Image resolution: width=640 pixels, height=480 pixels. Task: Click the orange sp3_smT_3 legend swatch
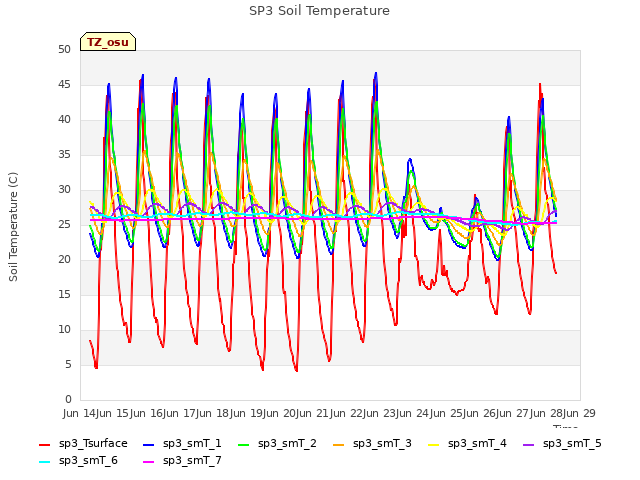tap(339, 444)
